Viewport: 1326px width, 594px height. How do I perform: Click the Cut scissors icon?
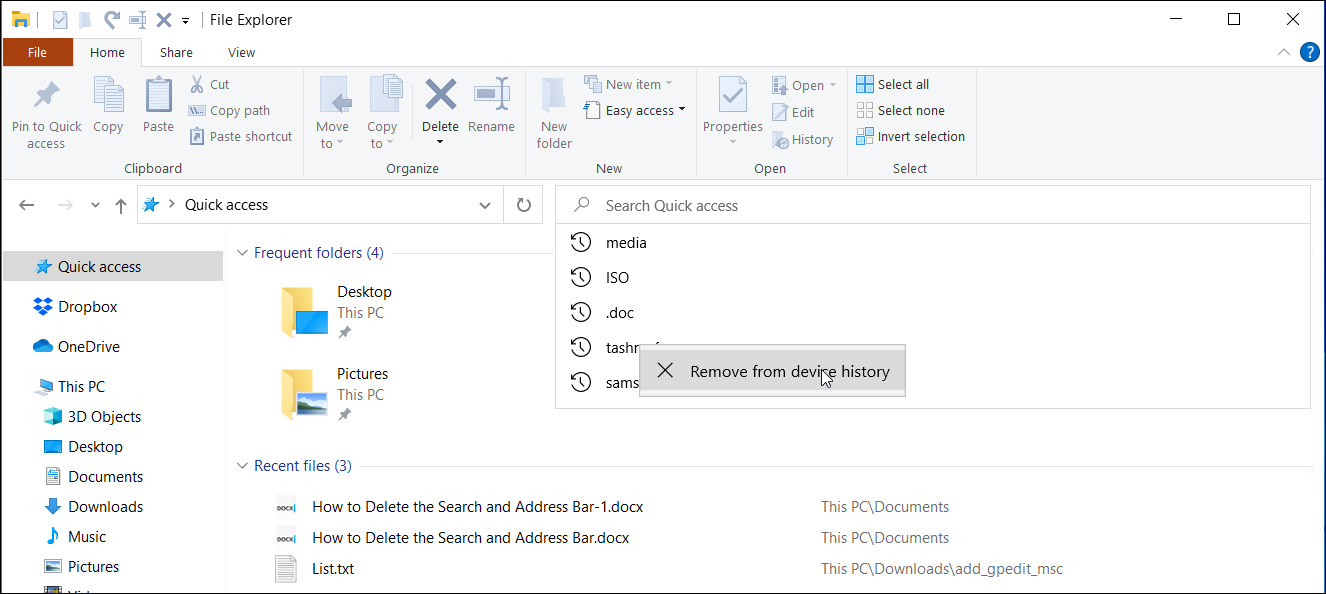[x=197, y=85]
